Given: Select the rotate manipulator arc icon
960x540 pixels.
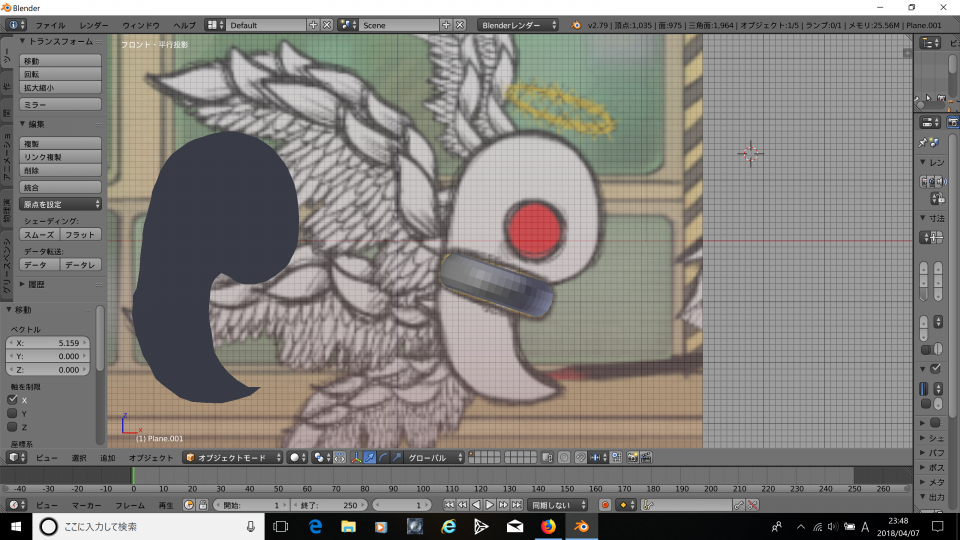Looking at the screenshot, I should 383,457.
